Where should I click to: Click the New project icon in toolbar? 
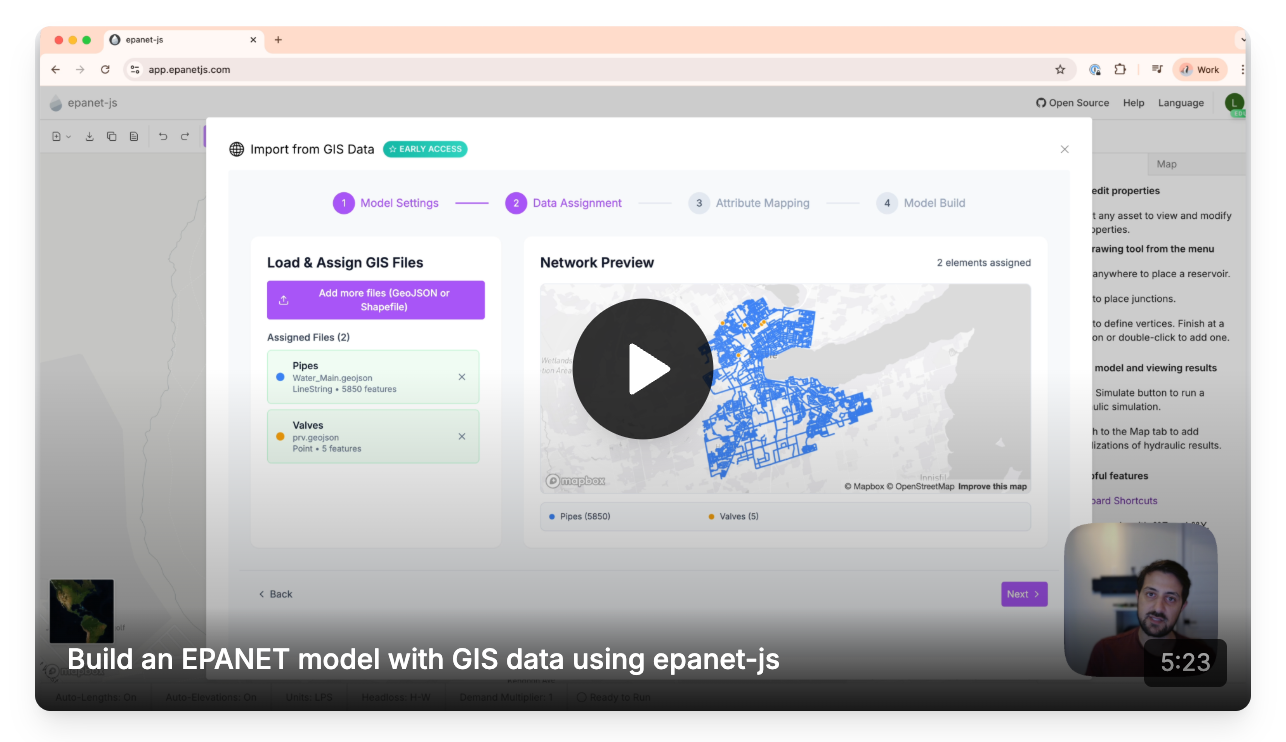57,137
